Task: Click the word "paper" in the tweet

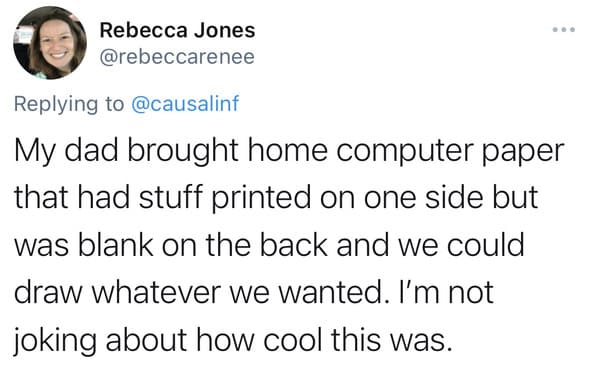Action: (x=523, y=153)
